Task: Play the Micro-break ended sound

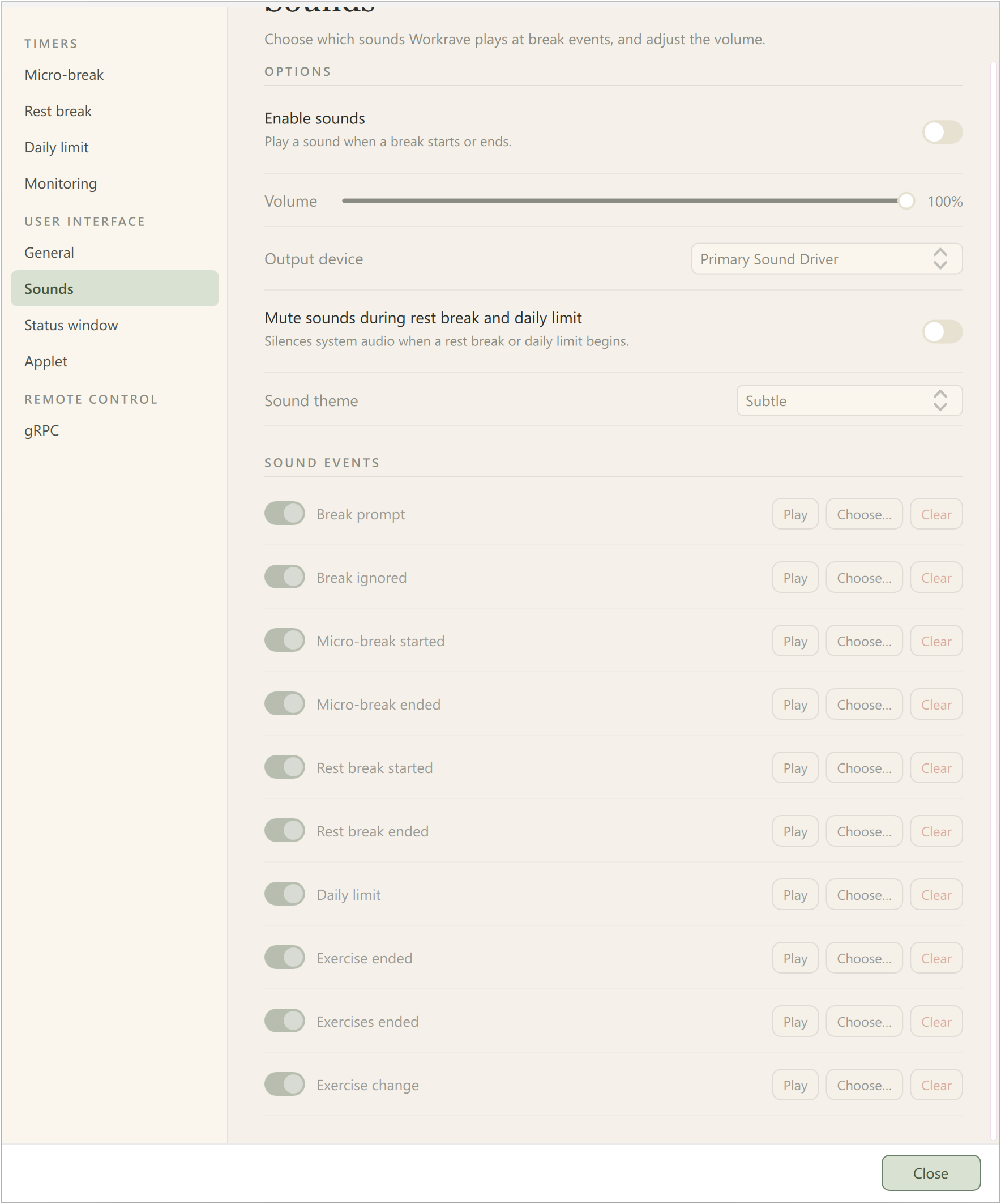Action: (795, 705)
